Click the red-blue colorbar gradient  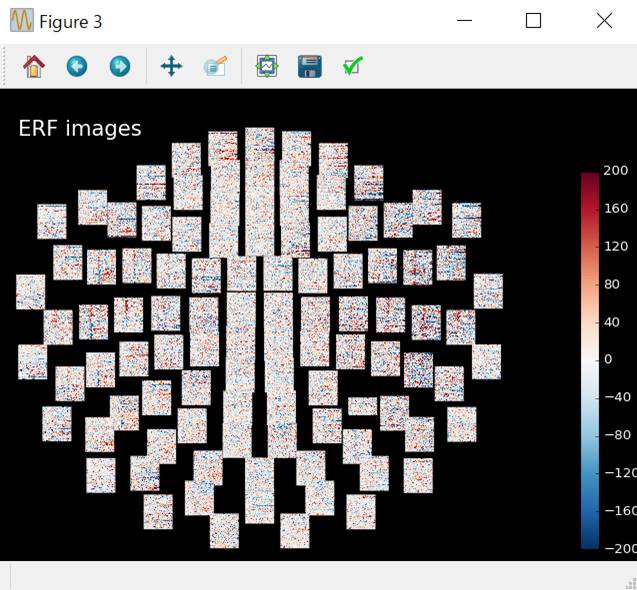click(590, 360)
